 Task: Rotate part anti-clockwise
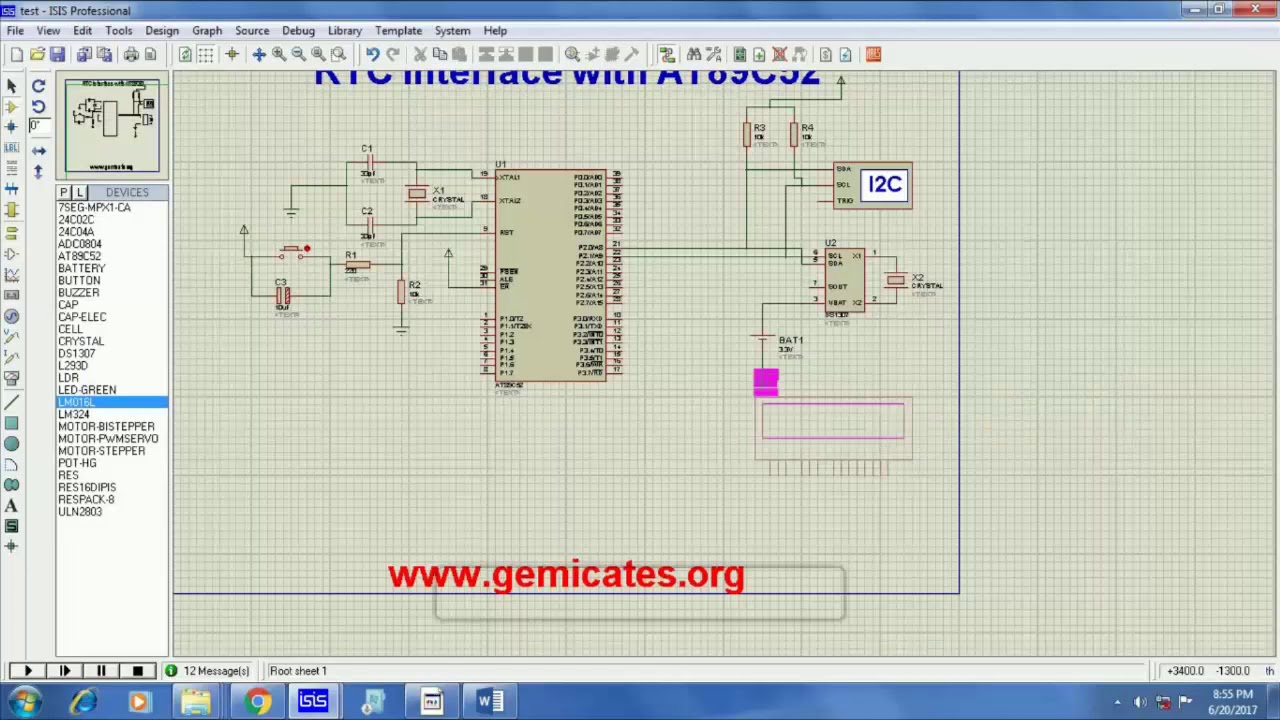tap(39, 106)
